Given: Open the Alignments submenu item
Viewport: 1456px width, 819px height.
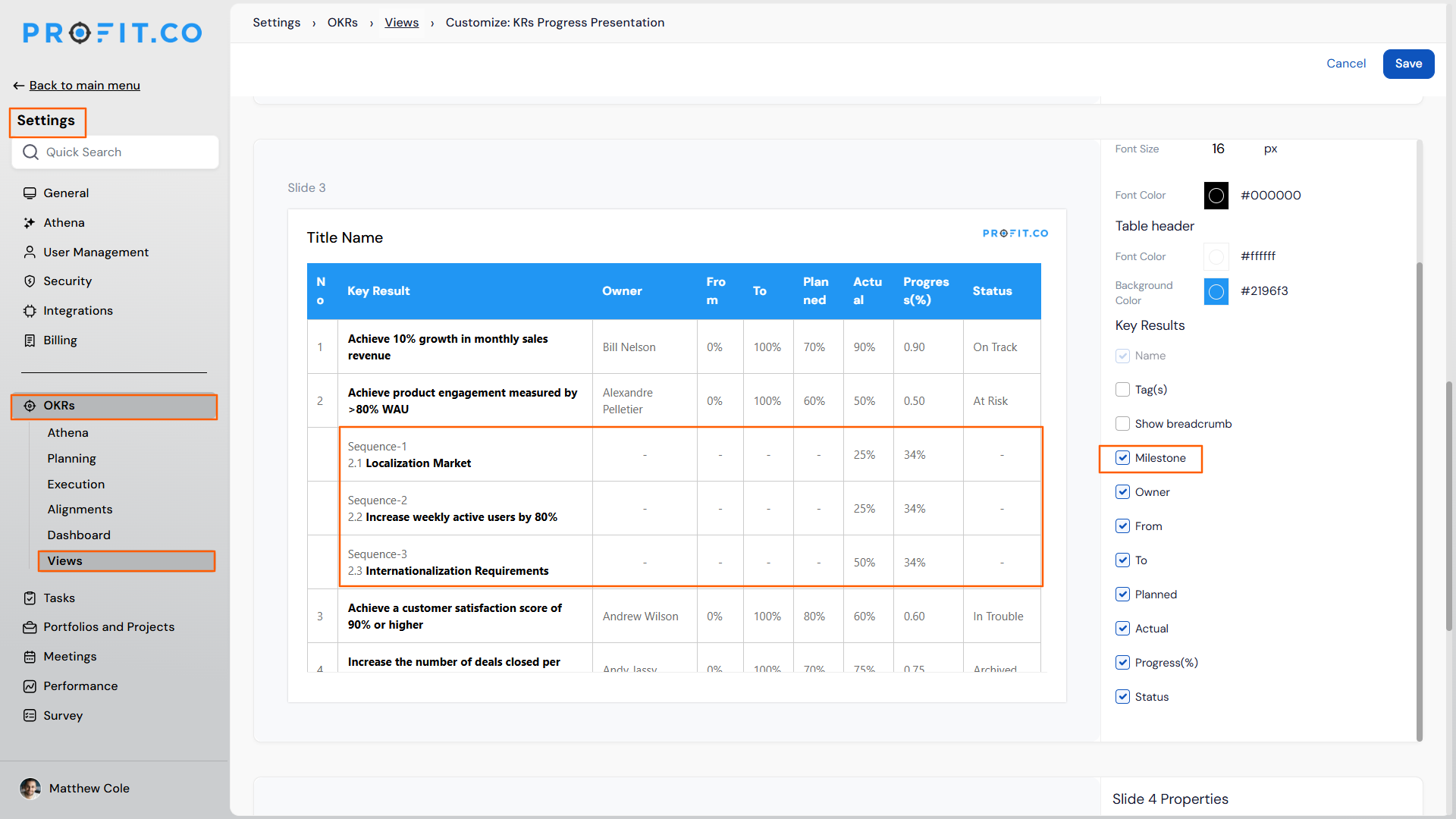Looking at the screenshot, I should pyautogui.click(x=80, y=510).
